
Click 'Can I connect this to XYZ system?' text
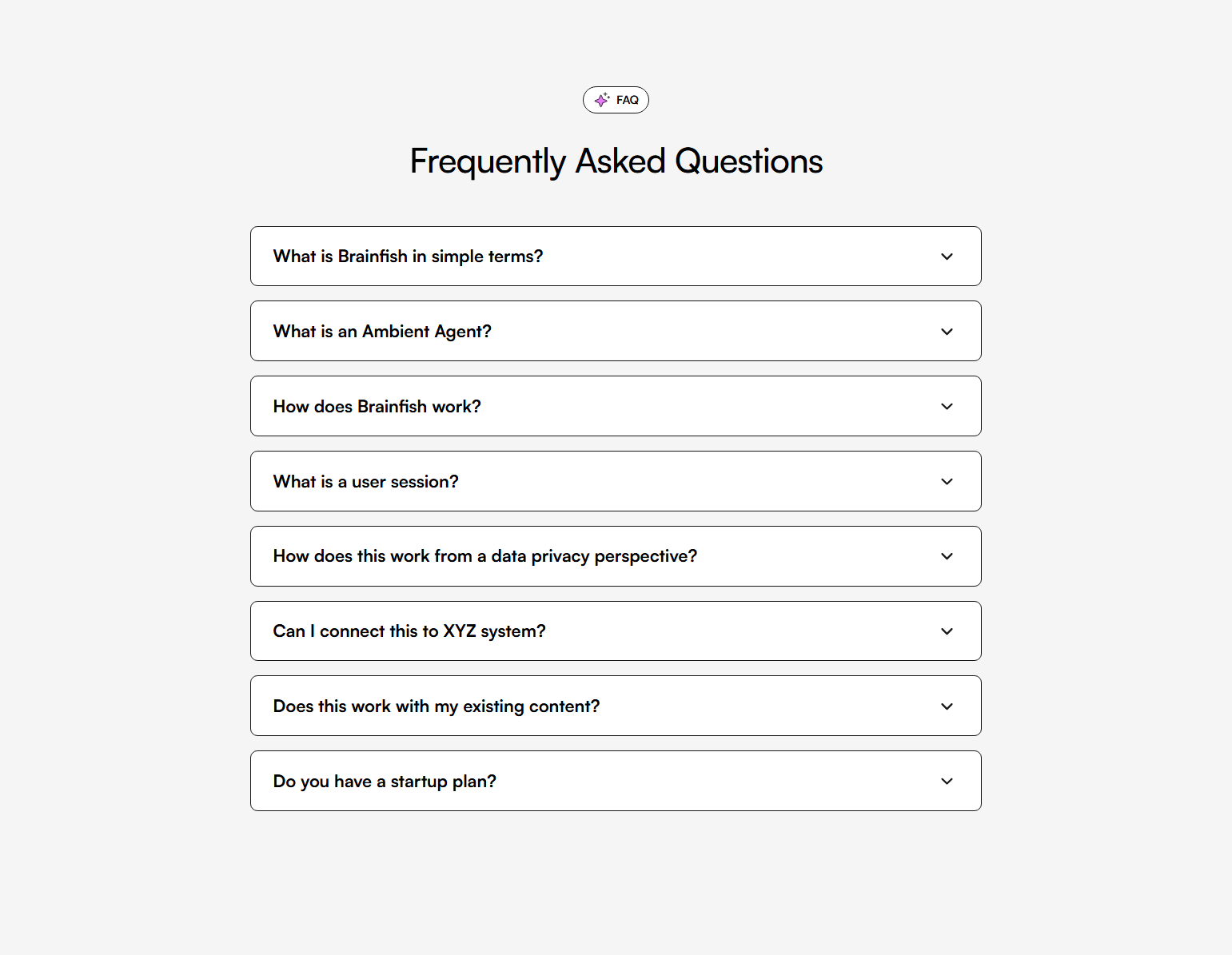click(x=409, y=631)
